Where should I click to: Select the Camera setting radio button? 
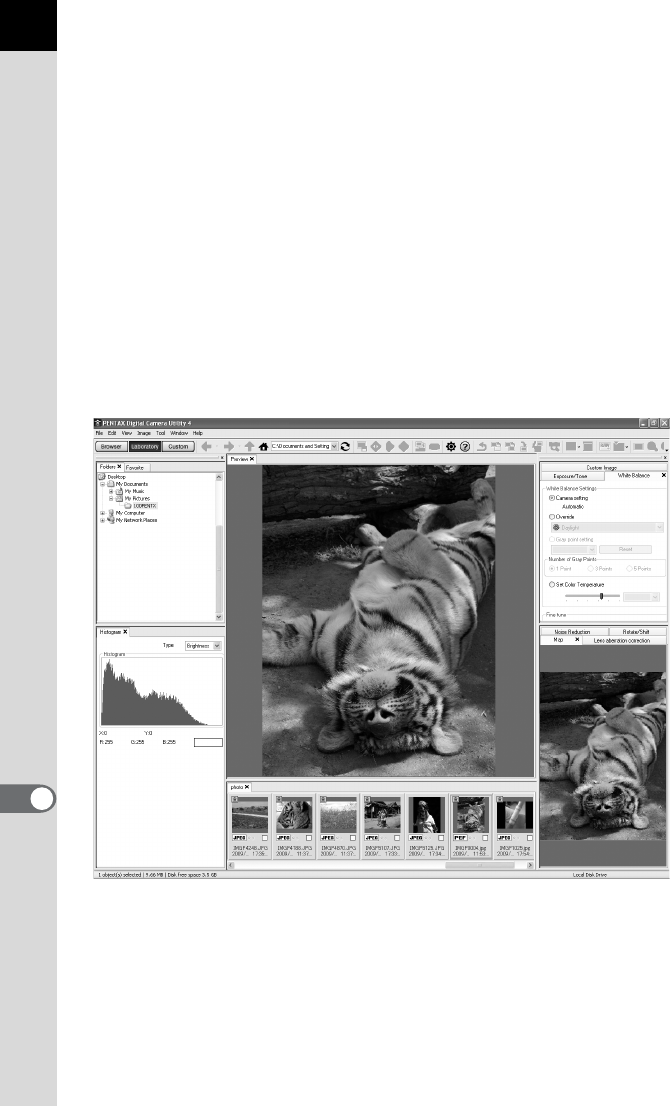pos(552,498)
